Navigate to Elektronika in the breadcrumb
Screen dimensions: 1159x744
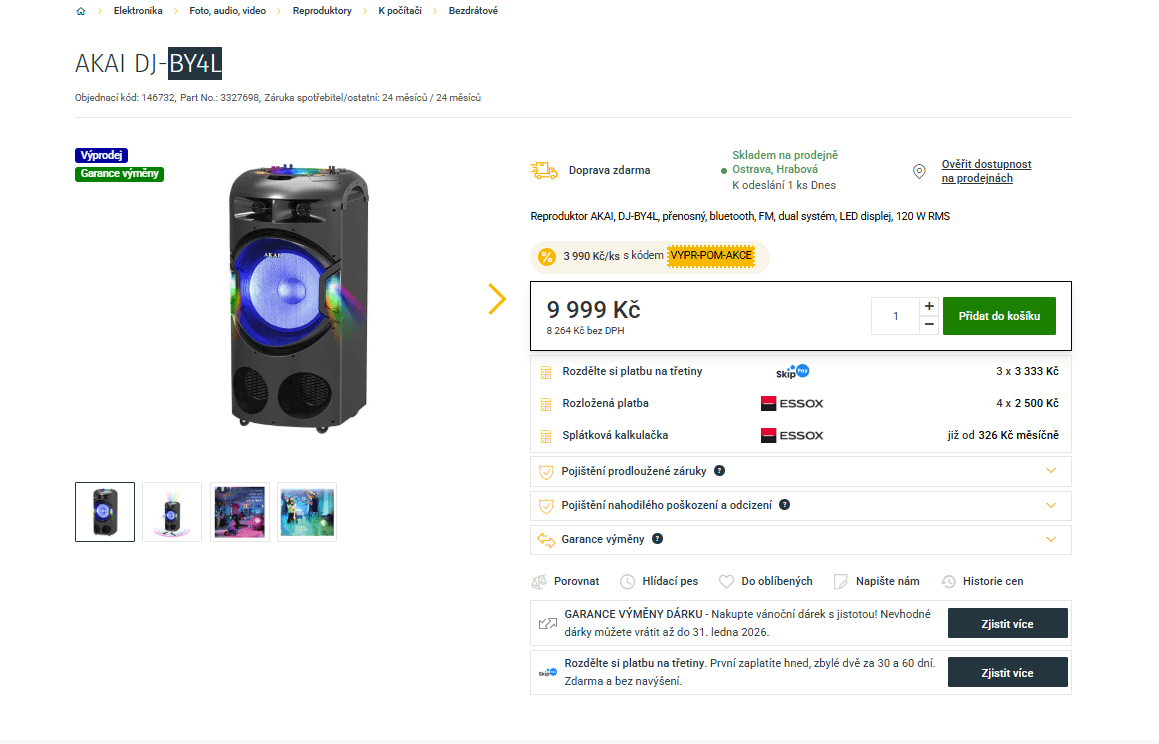point(137,11)
